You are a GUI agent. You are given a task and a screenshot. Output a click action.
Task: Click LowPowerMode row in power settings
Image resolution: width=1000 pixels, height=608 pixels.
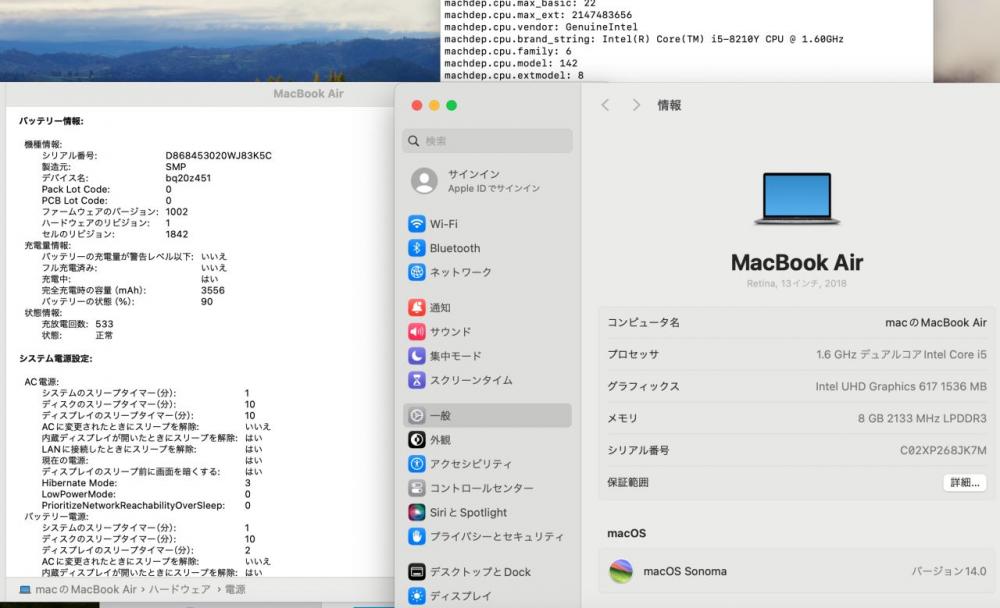click(x=146, y=494)
